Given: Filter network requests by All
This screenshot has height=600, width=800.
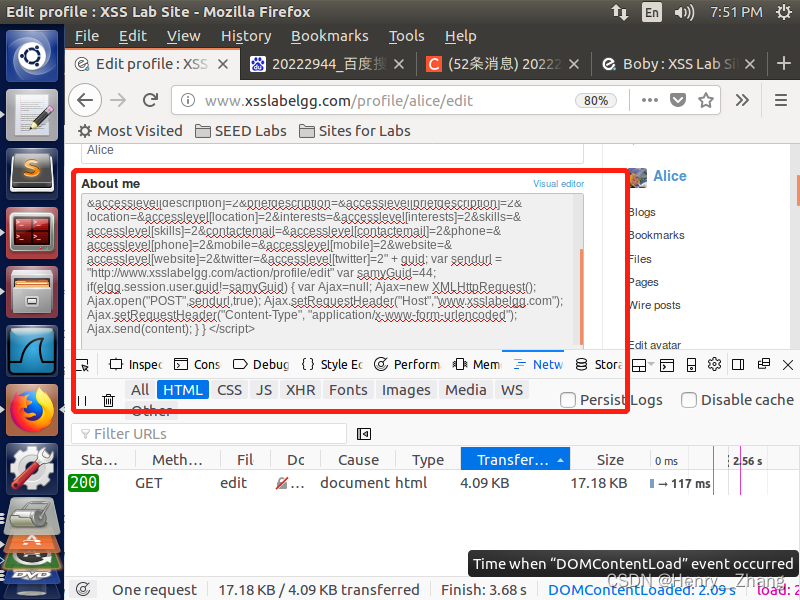Looking at the screenshot, I should pos(140,390).
